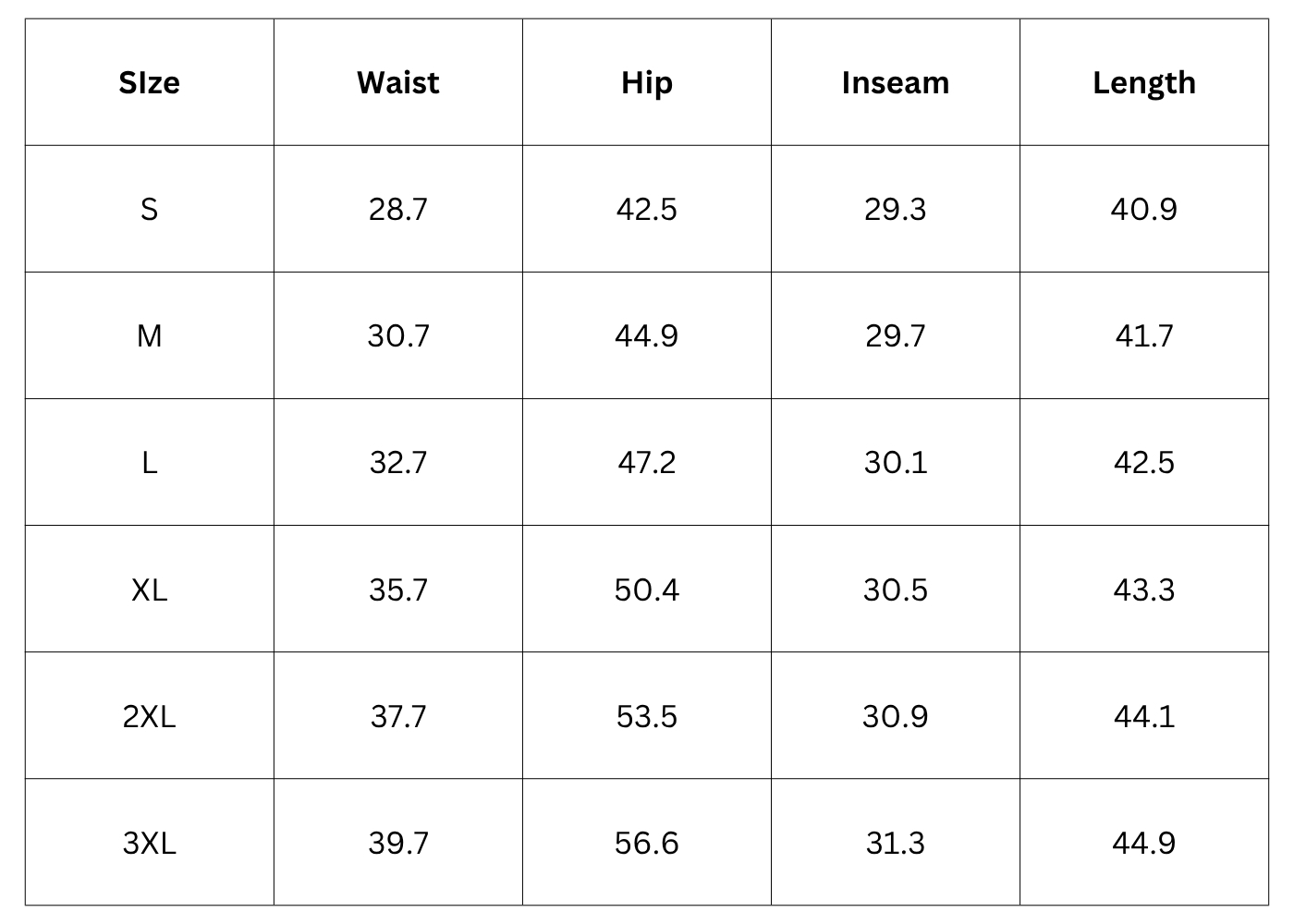Click the M size row label
Viewport: 1294px width, 924px height.
[149, 335]
